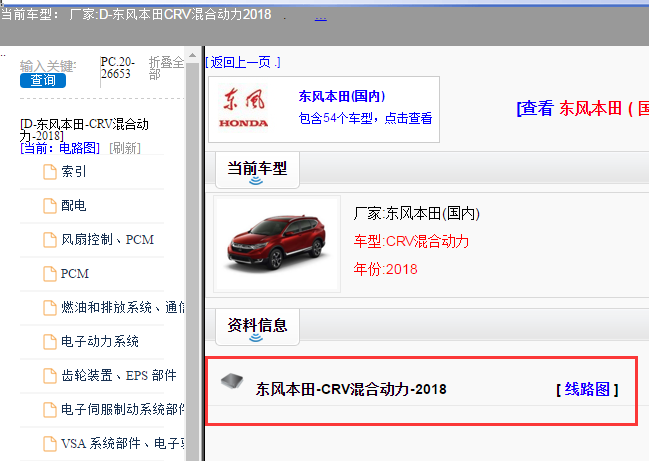This screenshot has width=649, height=461.
Task: Click the 查看 东风本田 link on the right
Action: 583,108
